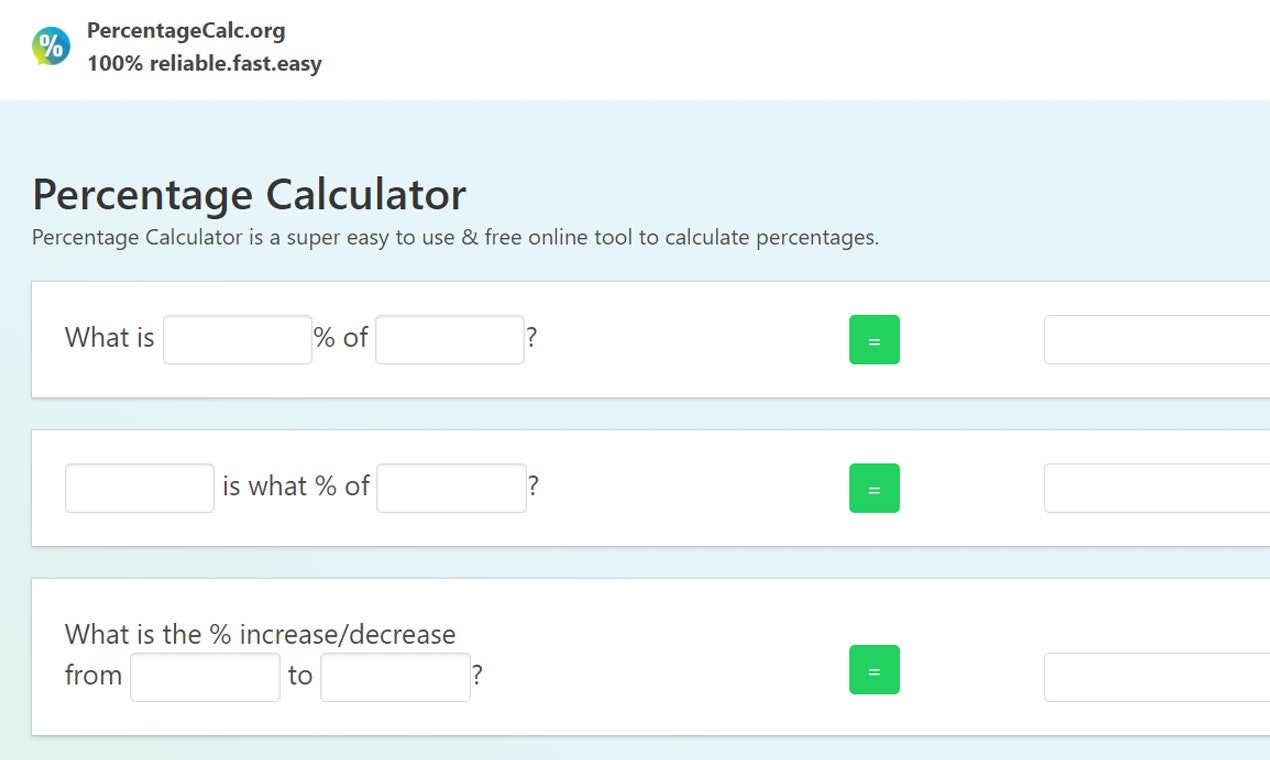This screenshot has height=760, width=1270.
Task: Compute the answer for the first percentage question
Action: click(x=874, y=339)
